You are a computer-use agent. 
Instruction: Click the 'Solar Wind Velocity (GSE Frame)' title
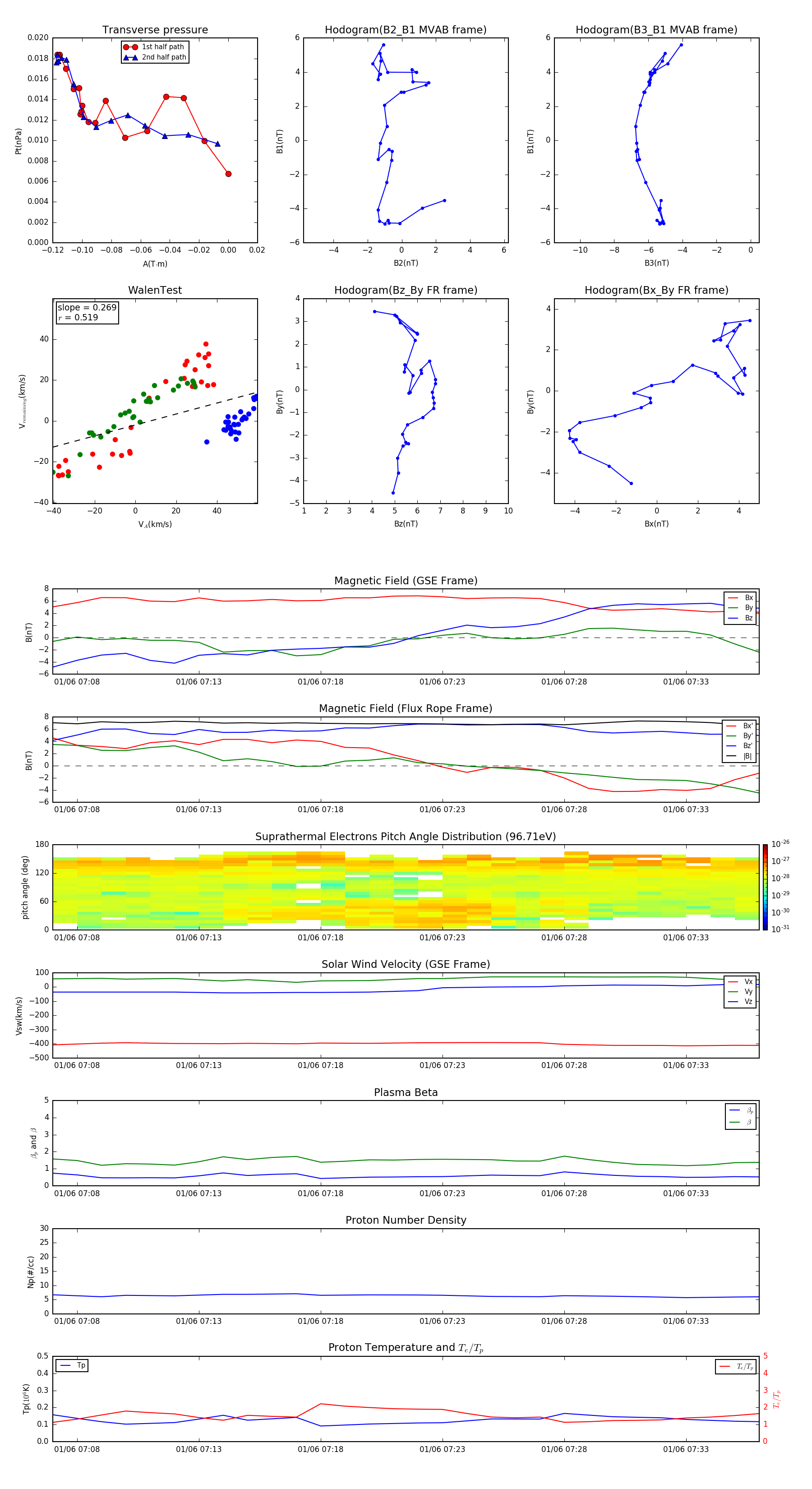coord(406,965)
